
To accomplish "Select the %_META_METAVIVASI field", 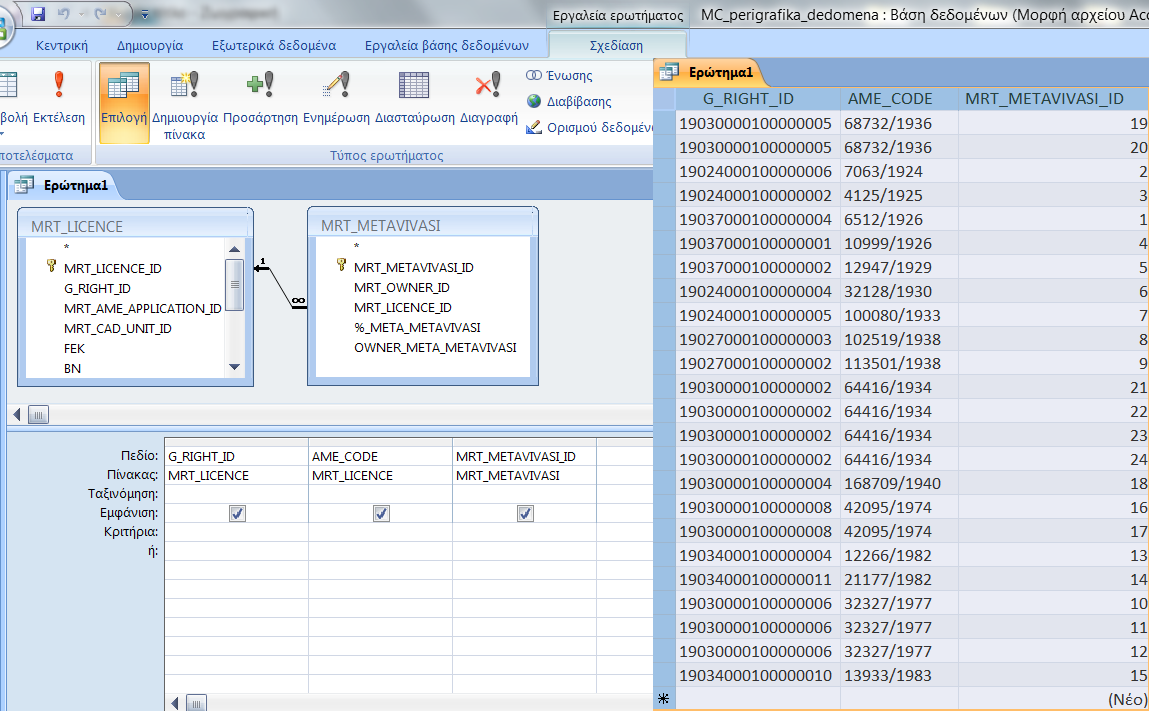I will [x=417, y=327].
